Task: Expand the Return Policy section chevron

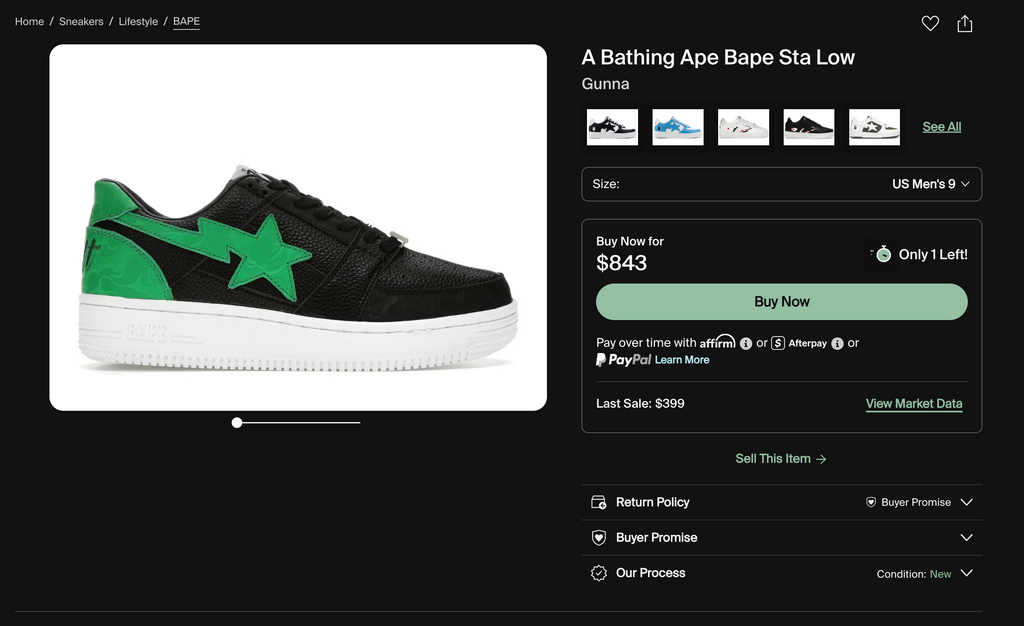Action: [x=966, y=502]
